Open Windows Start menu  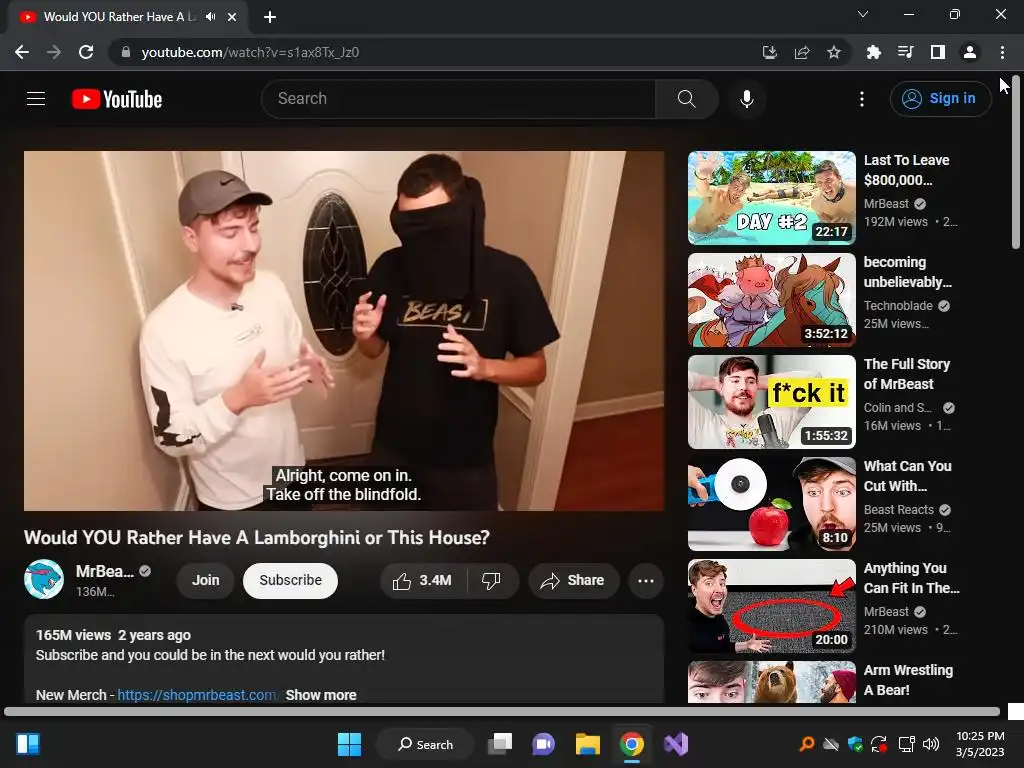point(349,744)
